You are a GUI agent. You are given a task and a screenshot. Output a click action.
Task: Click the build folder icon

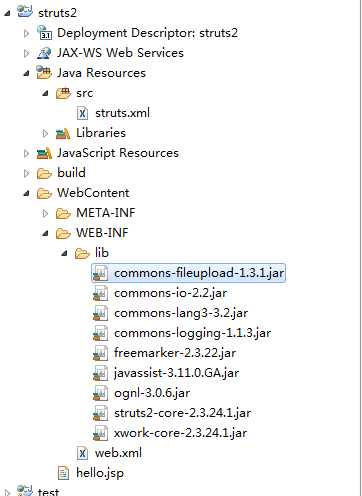[x=44, y=173]
